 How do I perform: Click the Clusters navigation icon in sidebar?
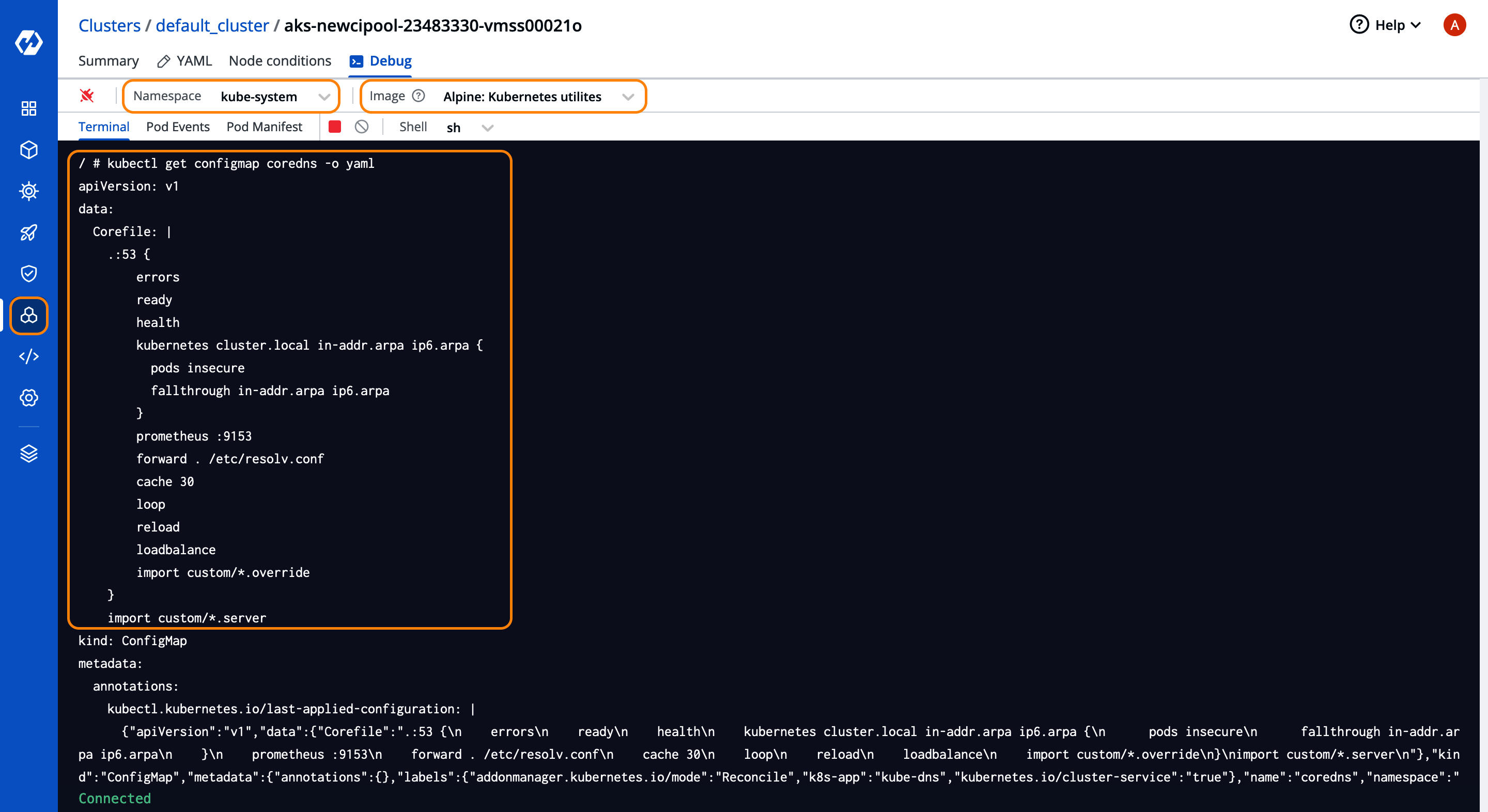pyautogui.click(x=28, y=315)
